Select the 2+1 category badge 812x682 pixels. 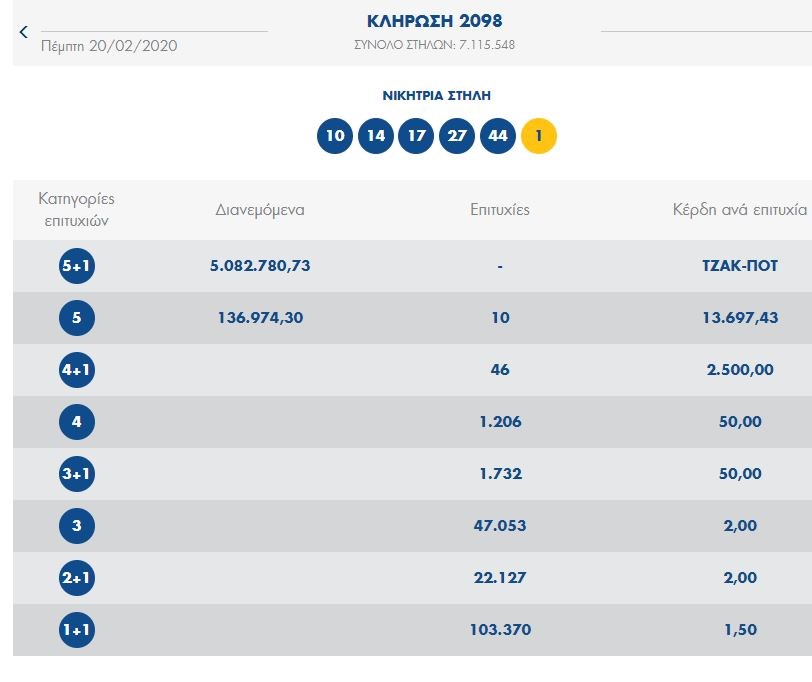click(77, 578)
